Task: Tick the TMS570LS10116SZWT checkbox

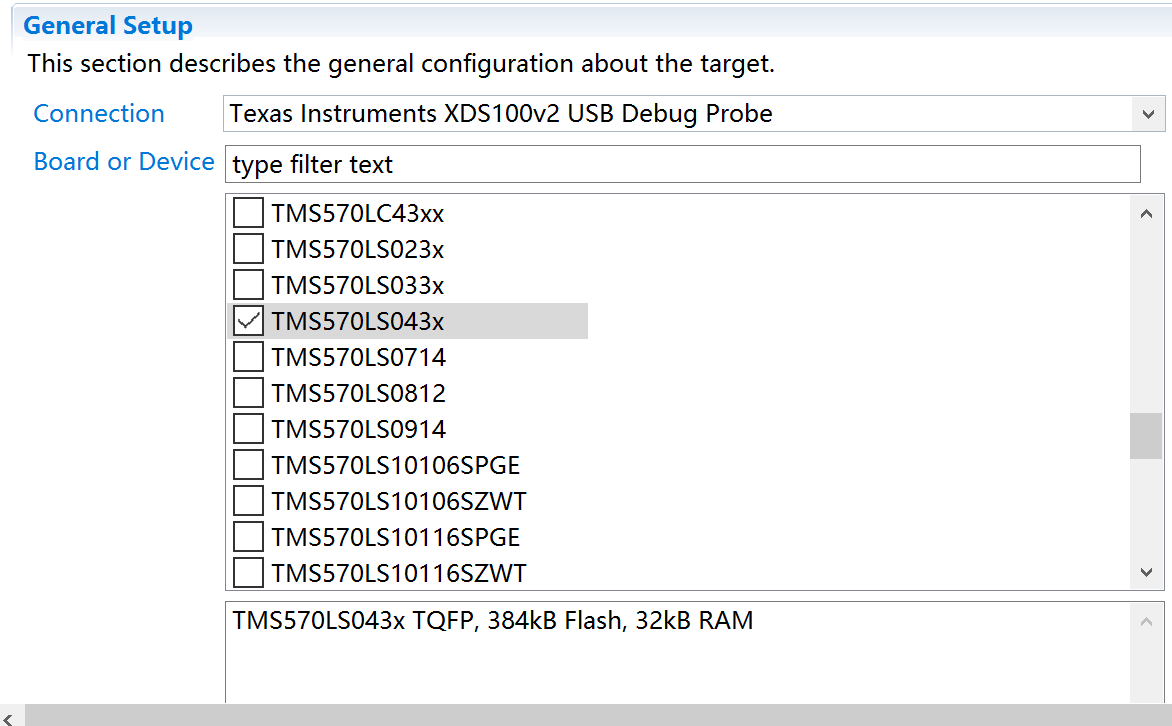Action: click(248, 573)
